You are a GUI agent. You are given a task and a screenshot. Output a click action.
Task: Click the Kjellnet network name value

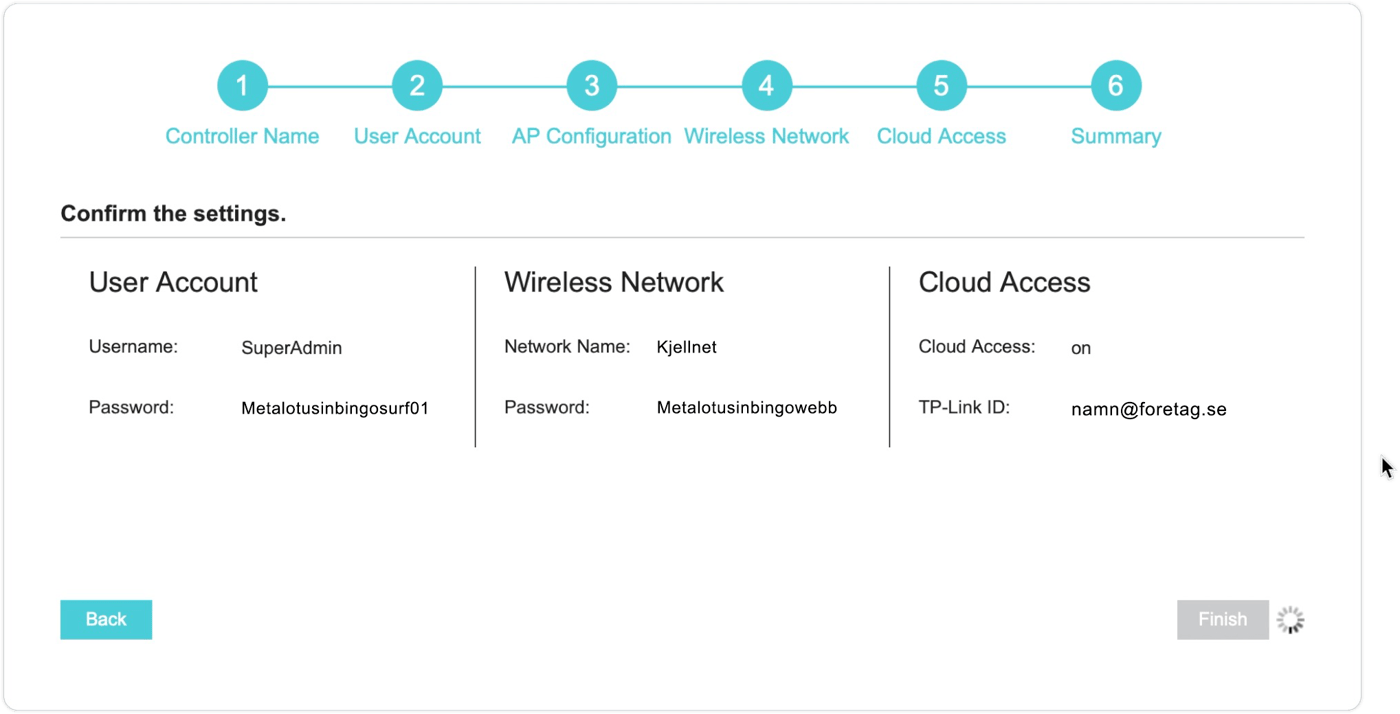click(x=686, y=348)
